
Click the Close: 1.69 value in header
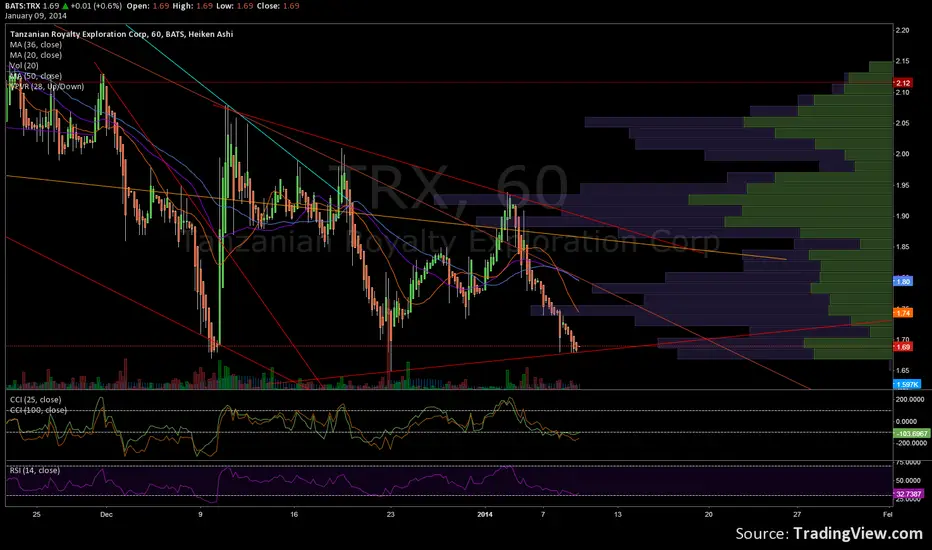click(x=278, y=6)
